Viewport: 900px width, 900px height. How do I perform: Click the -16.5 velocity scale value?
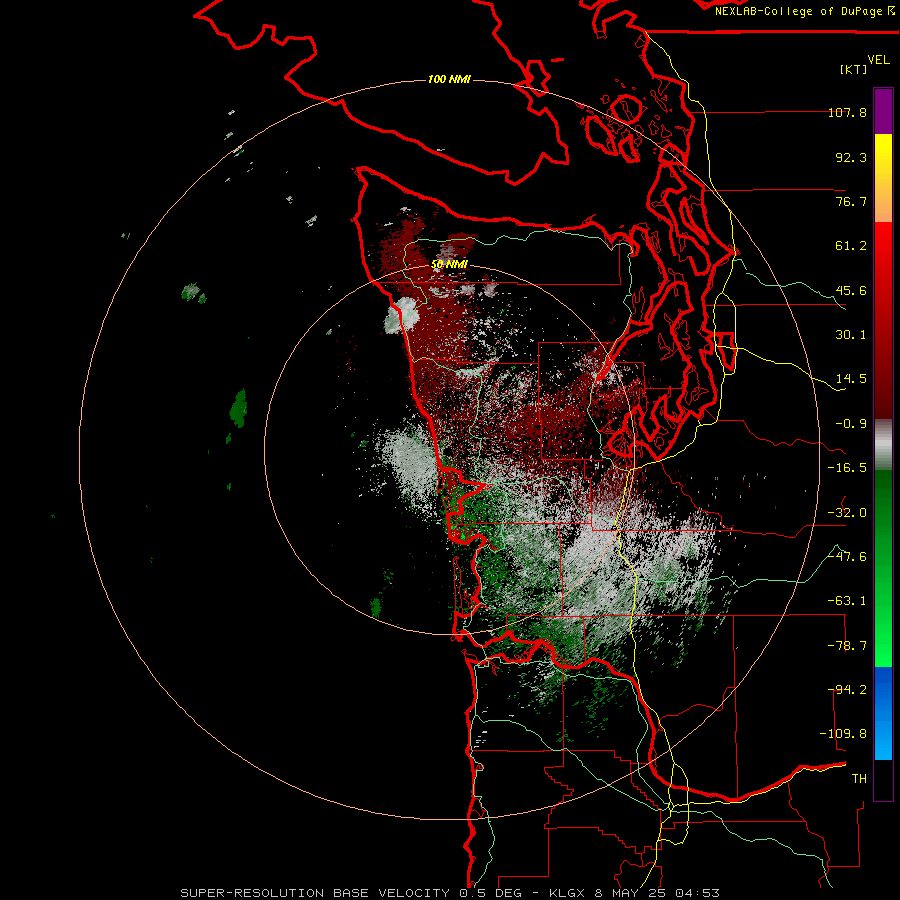847,468
